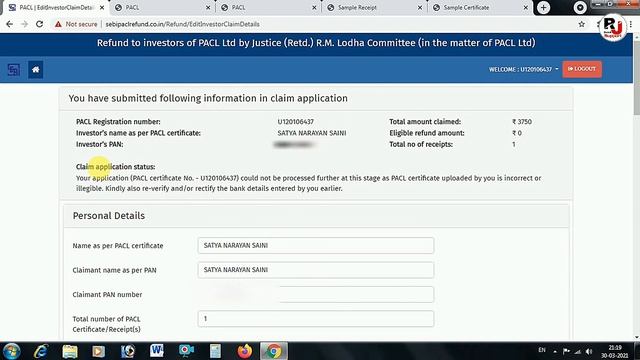Click the SEBI logo in navbar
This screenshot has width=640, height=360.
(13, 69)
